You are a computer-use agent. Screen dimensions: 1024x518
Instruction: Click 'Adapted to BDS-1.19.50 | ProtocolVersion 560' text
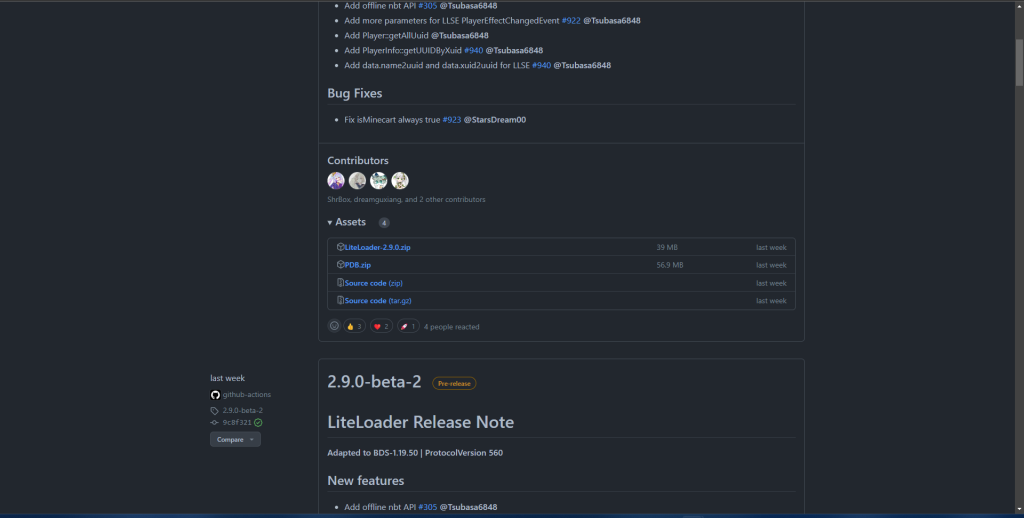[415, 453]
